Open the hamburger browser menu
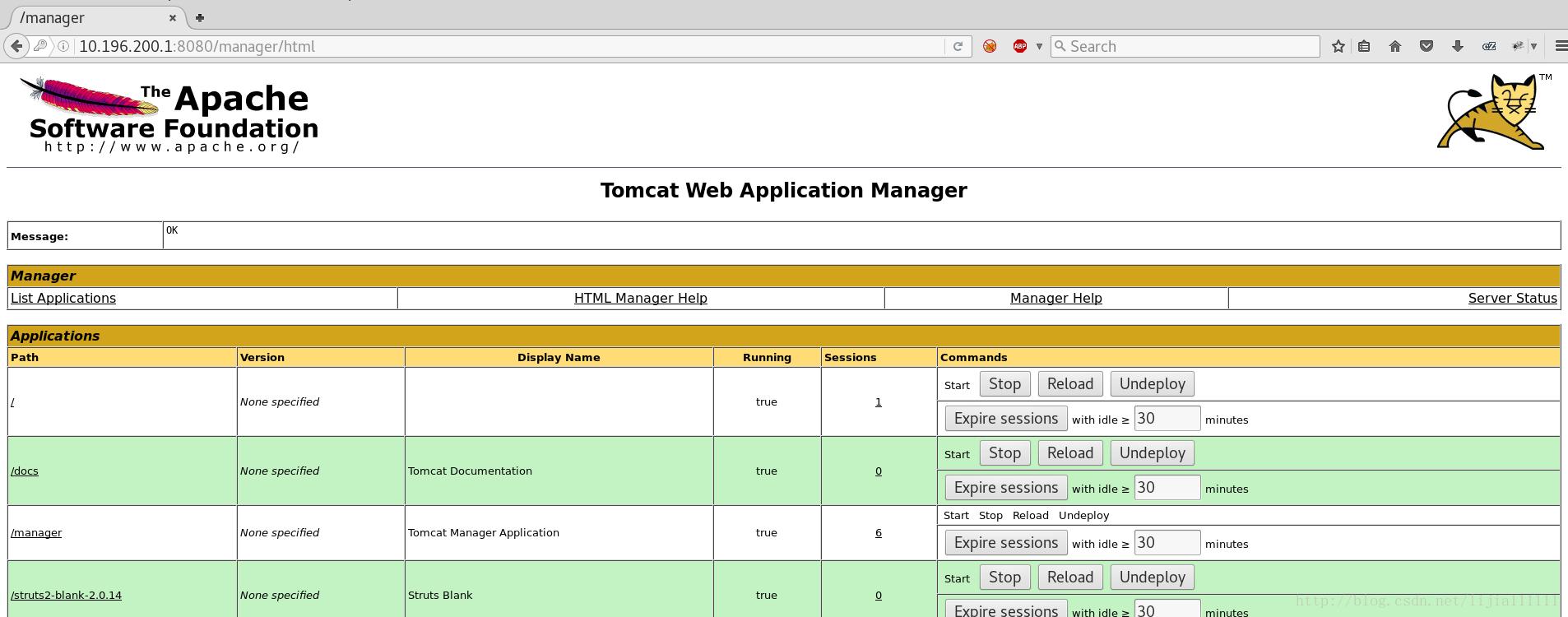This screenshot has height=617, width=1568. pos(1560,46)
